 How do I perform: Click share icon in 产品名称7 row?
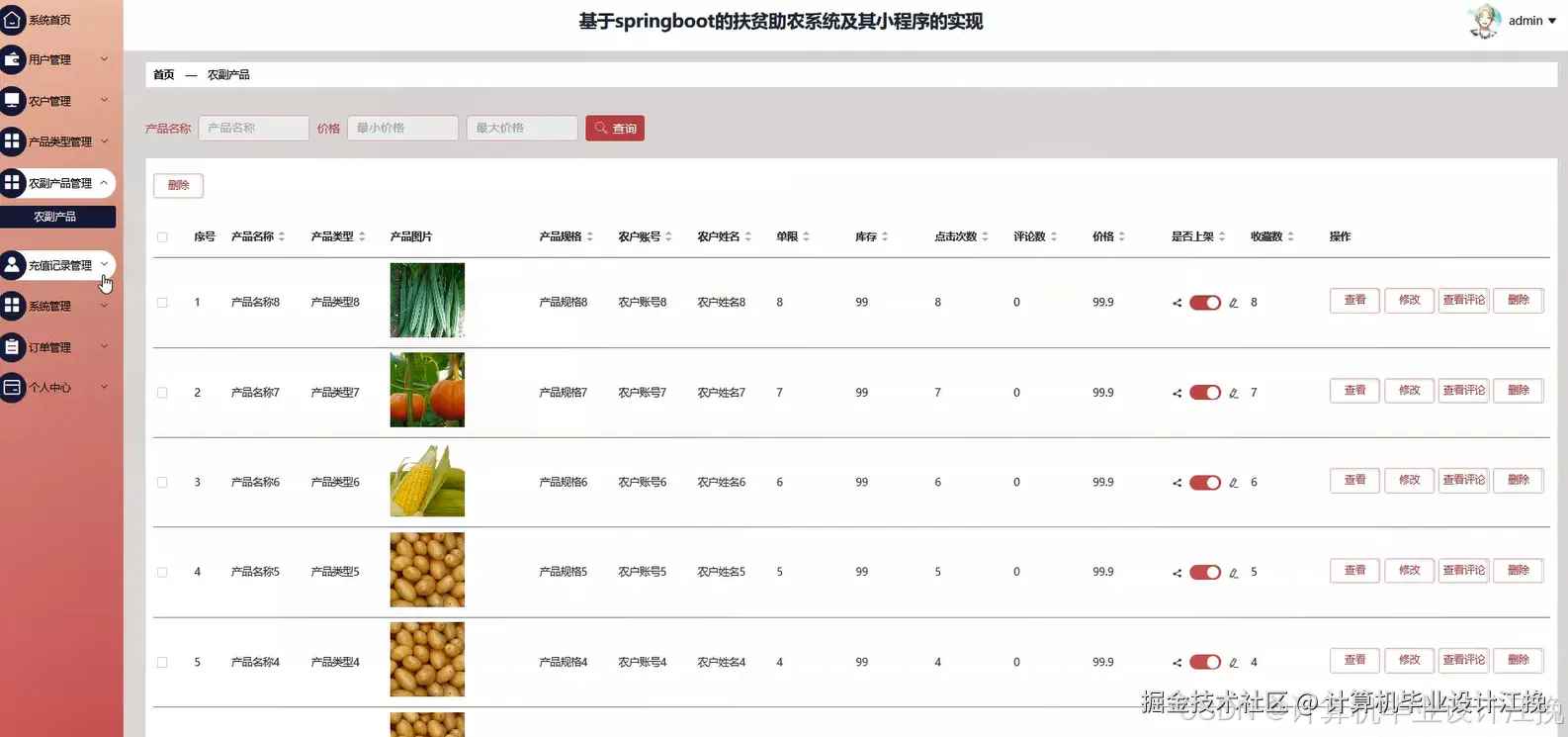(1176, 393)
